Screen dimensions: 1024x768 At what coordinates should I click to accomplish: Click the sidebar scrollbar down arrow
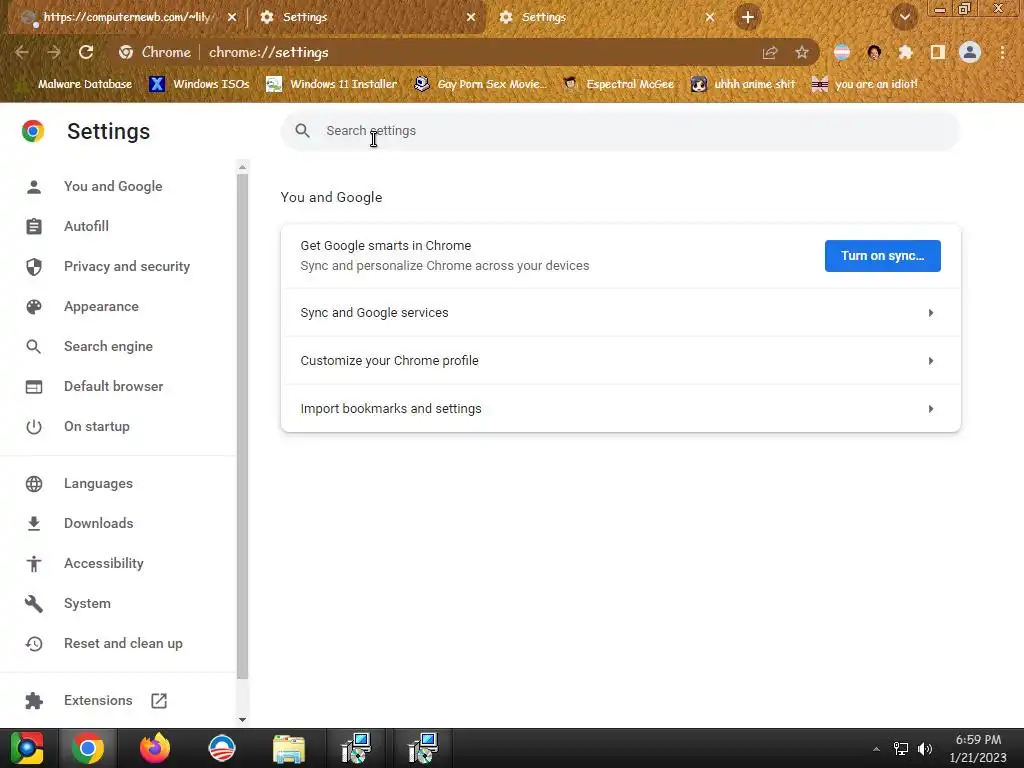(x=242, y=720)
